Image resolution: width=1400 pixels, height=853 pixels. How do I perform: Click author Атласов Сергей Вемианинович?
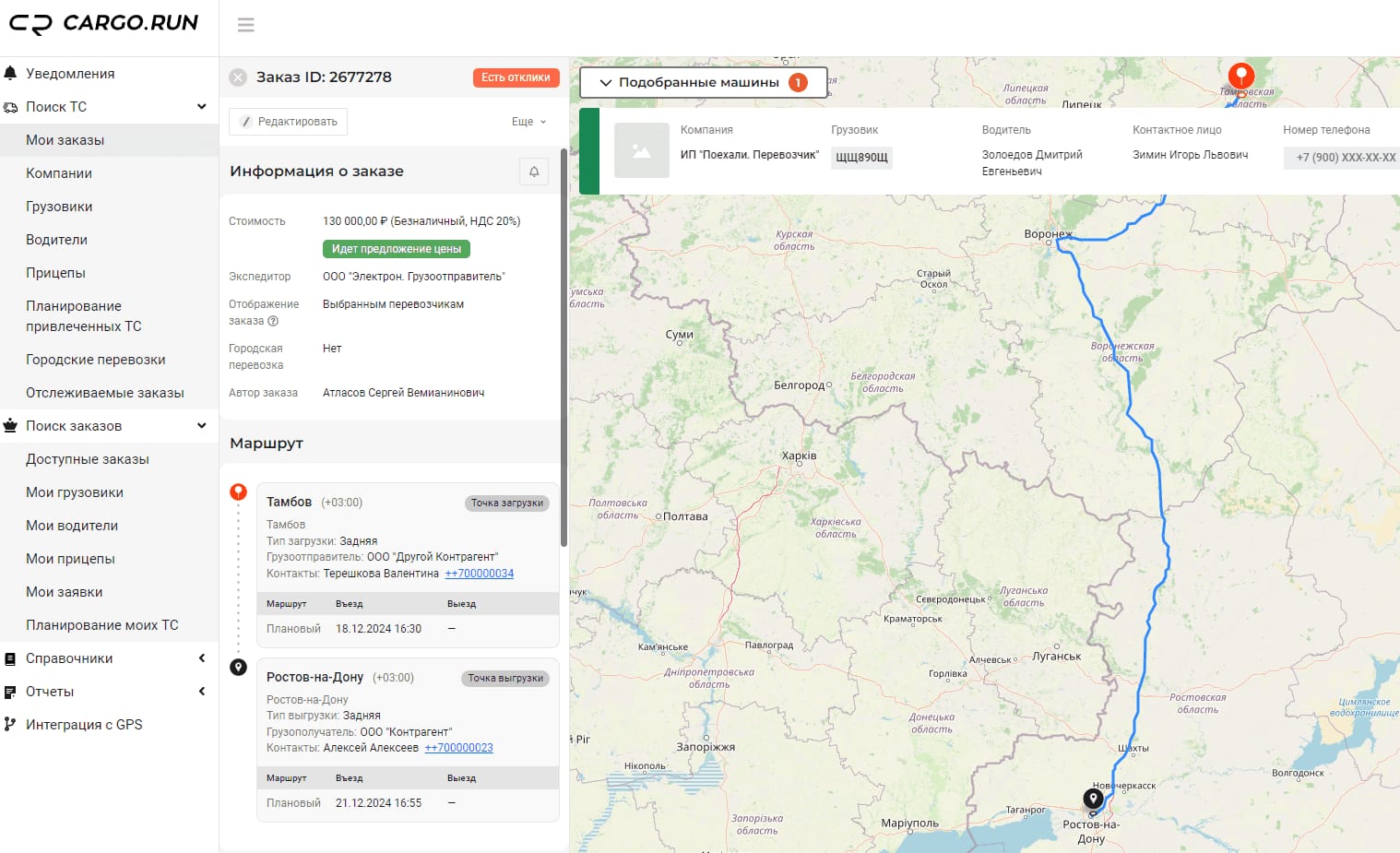point(403,393)
